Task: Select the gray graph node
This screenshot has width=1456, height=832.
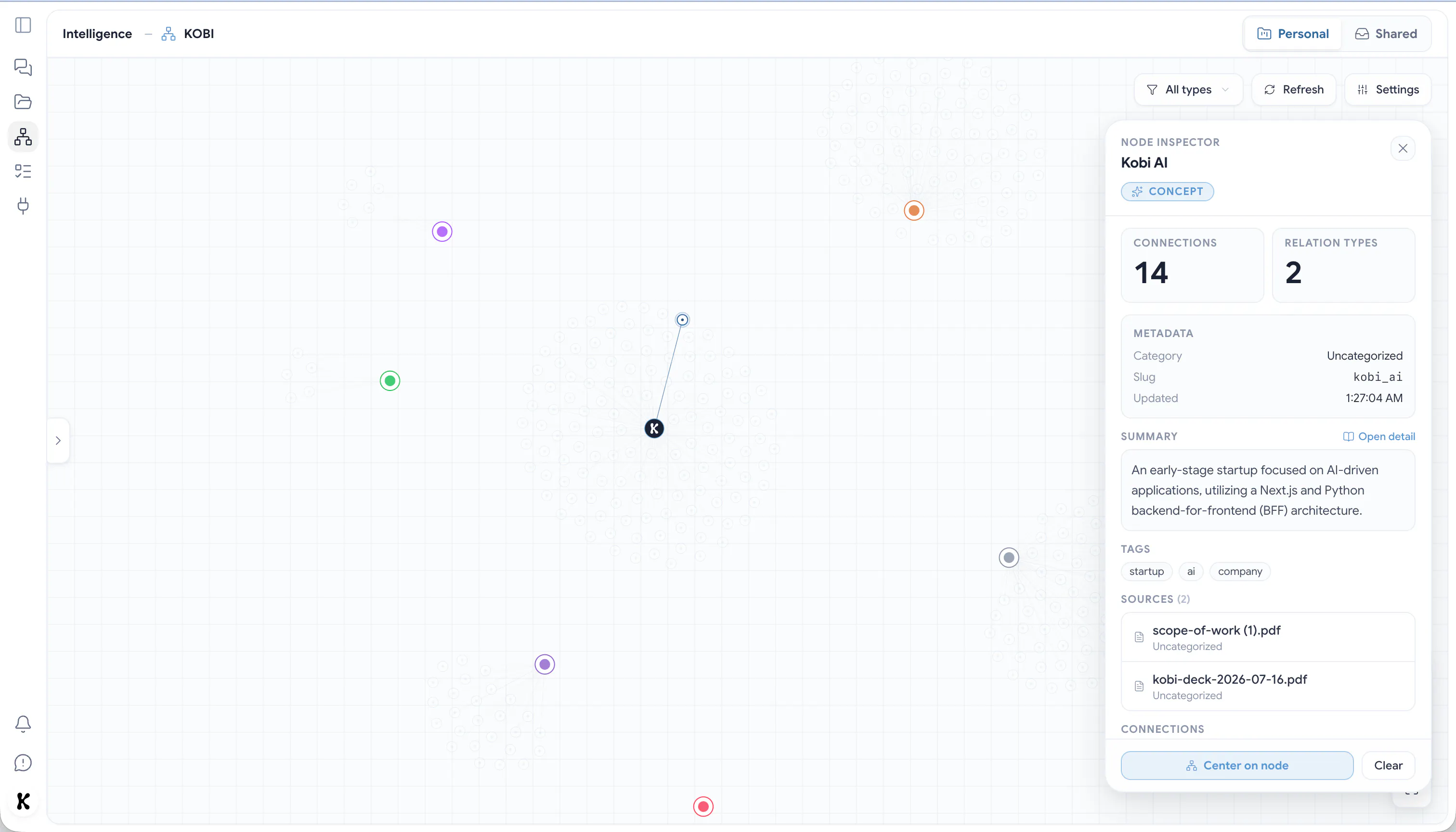Action: tap(1009, 557)
